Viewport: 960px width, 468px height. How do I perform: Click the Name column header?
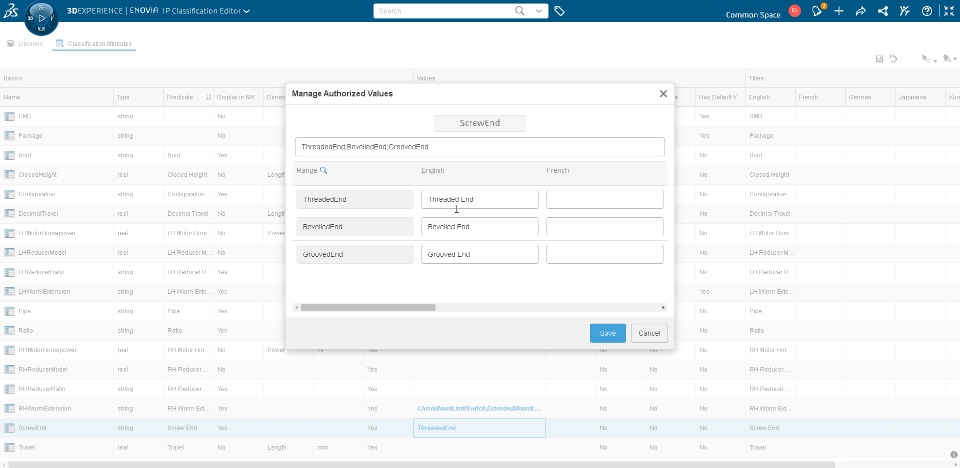(x=57, y=97)
